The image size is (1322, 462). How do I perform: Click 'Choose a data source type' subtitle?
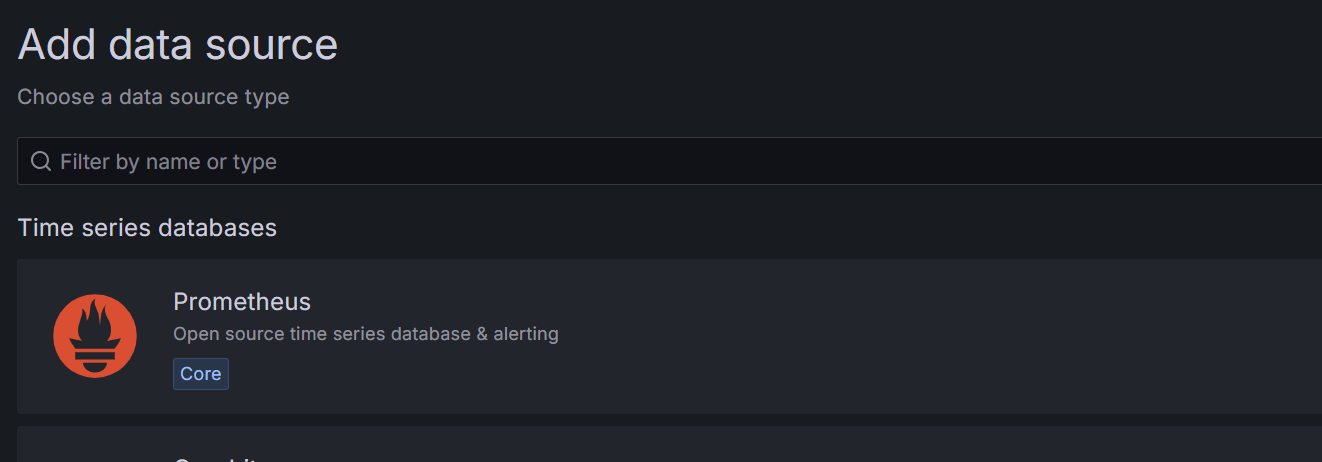click(x=153, y=97)
